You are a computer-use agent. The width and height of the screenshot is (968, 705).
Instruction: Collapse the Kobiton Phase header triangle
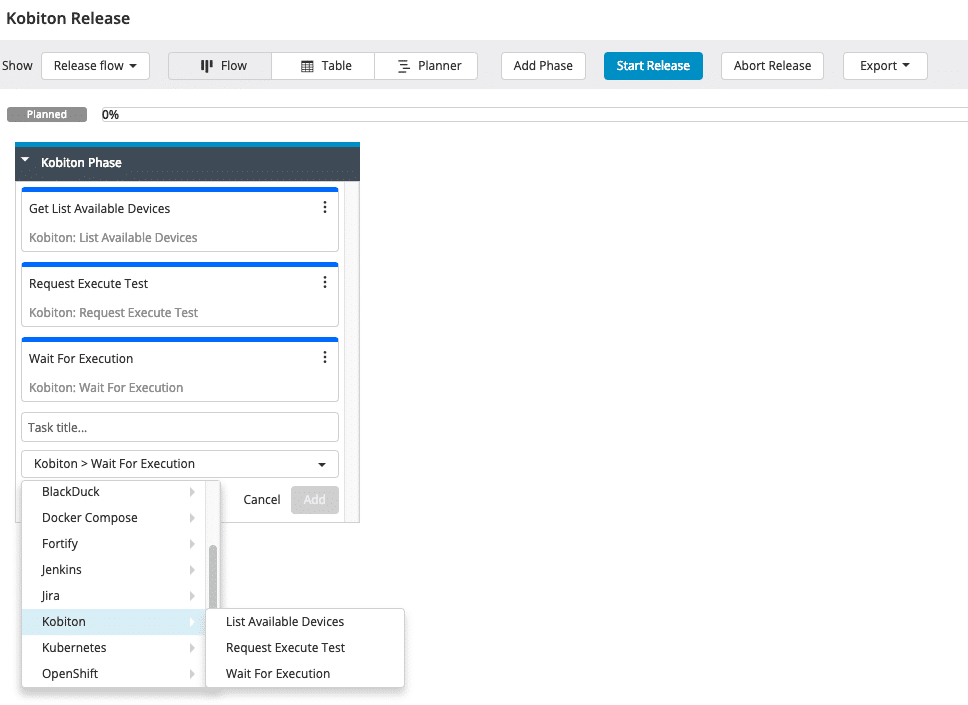pyautogui.click(x=26, y=161)
